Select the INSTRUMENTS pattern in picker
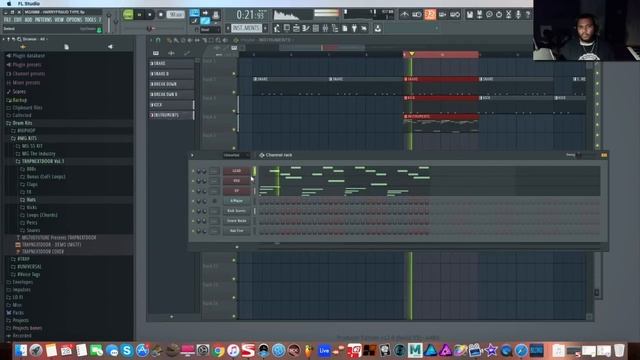The image size is (640, 360). pyautogui.click(x=171, y=115)
